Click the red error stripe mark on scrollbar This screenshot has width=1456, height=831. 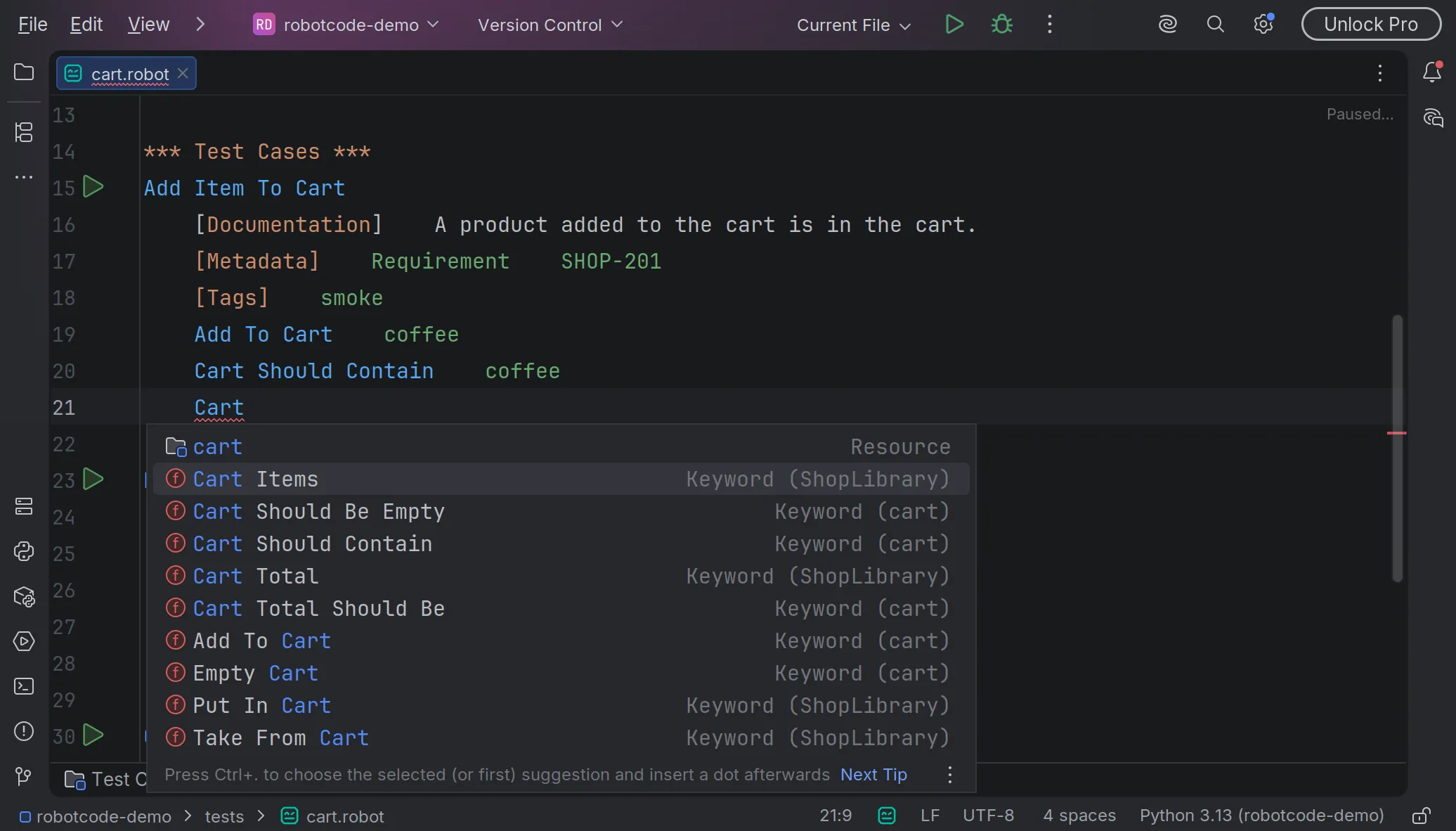1396,433
